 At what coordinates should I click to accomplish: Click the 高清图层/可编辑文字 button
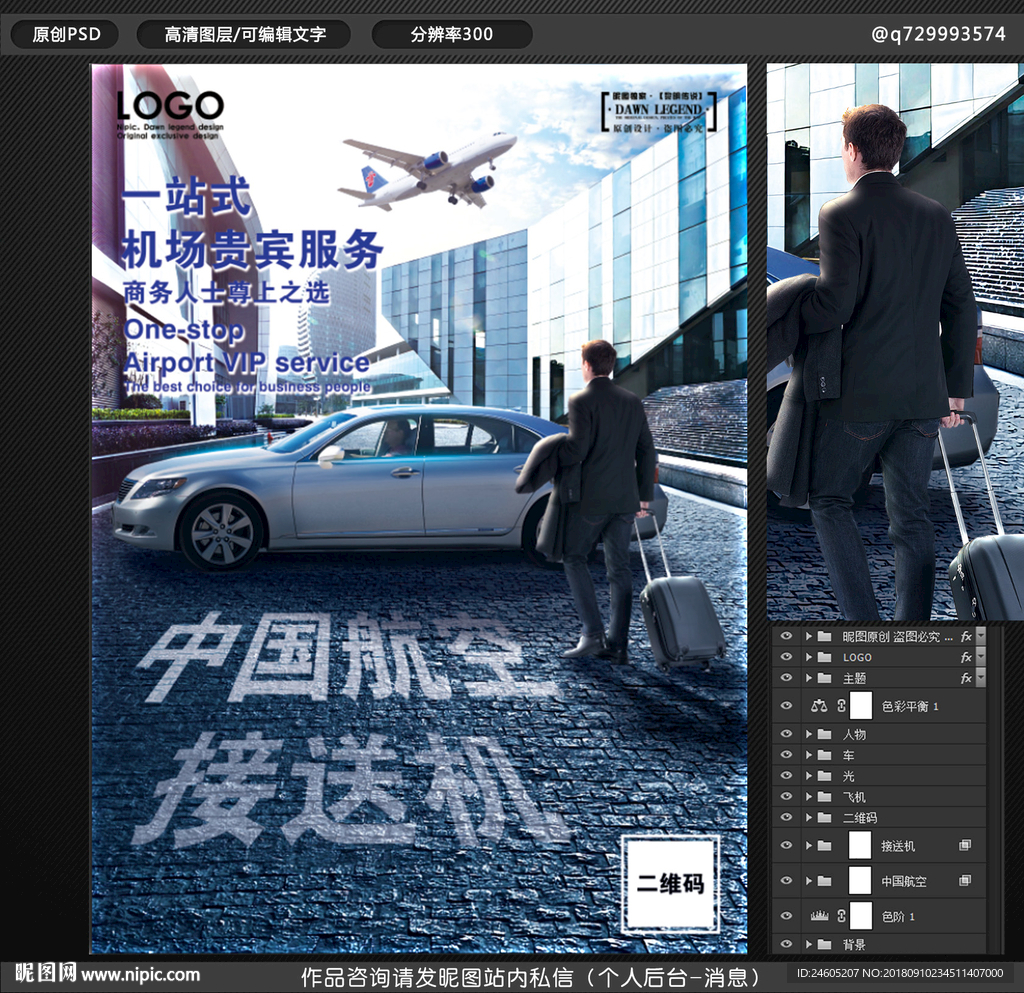pos(245,34)
